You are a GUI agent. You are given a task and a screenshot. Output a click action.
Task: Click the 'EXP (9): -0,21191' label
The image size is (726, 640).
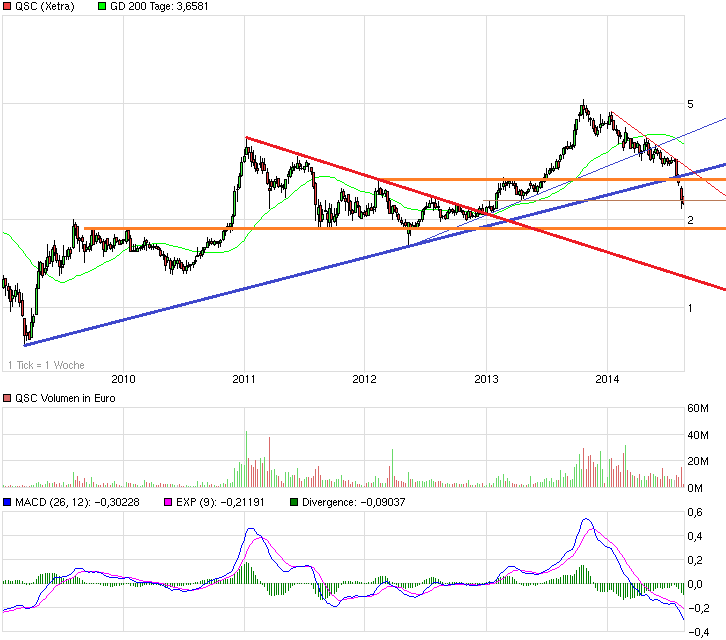pyautogui.click(x=220, y=502)
